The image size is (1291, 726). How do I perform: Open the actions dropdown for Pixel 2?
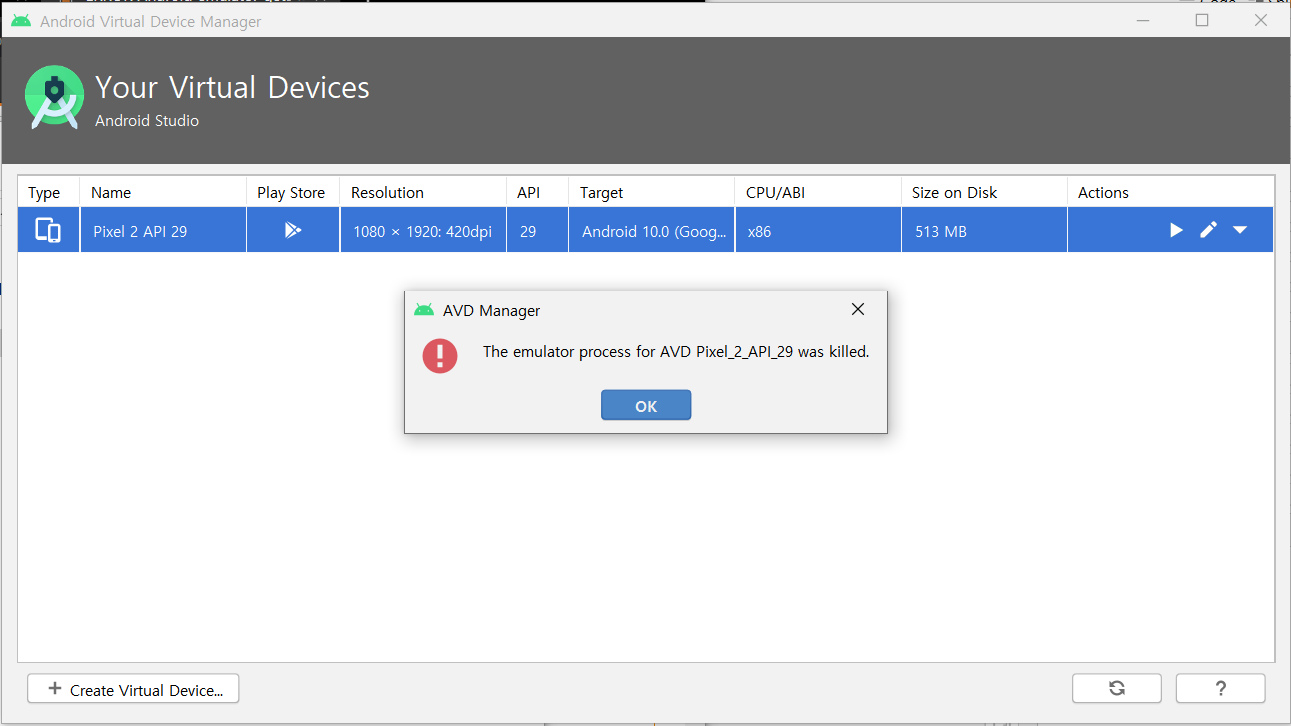[x=1240, y=230]
